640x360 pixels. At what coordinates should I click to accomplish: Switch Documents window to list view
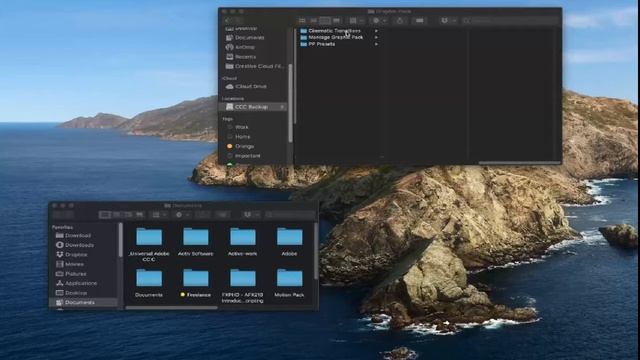pyautogui.click(x=117, y=215)
